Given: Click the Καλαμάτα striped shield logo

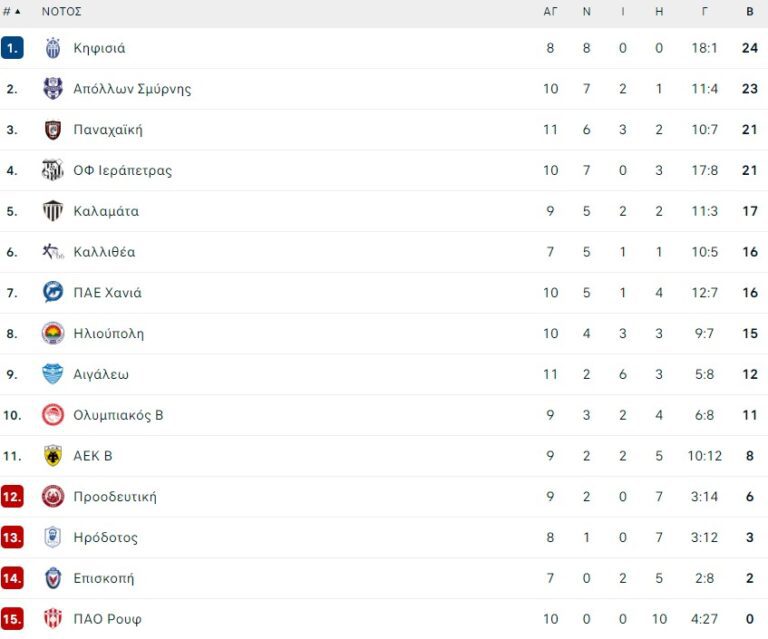Looking at the screenshot, I should point(53,211).
